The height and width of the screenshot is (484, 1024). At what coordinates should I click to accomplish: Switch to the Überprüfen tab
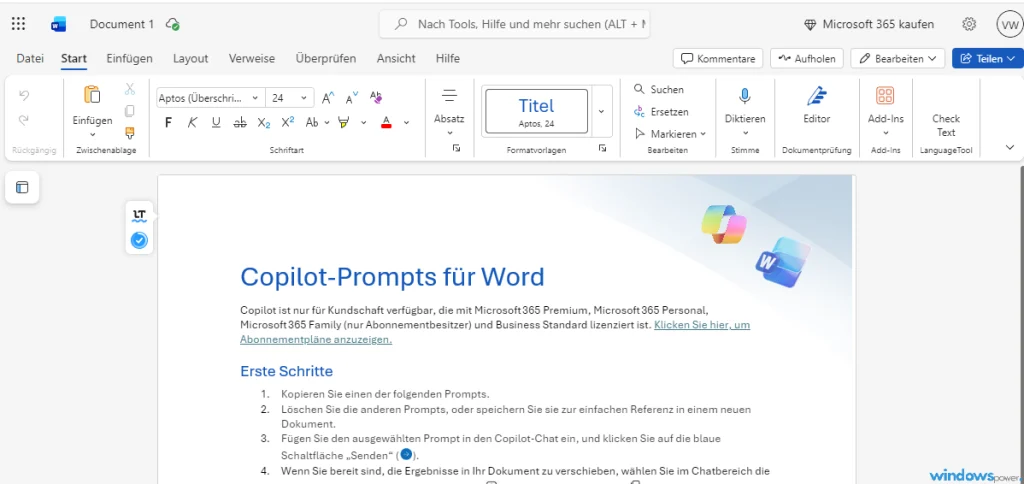pos(326,58)
